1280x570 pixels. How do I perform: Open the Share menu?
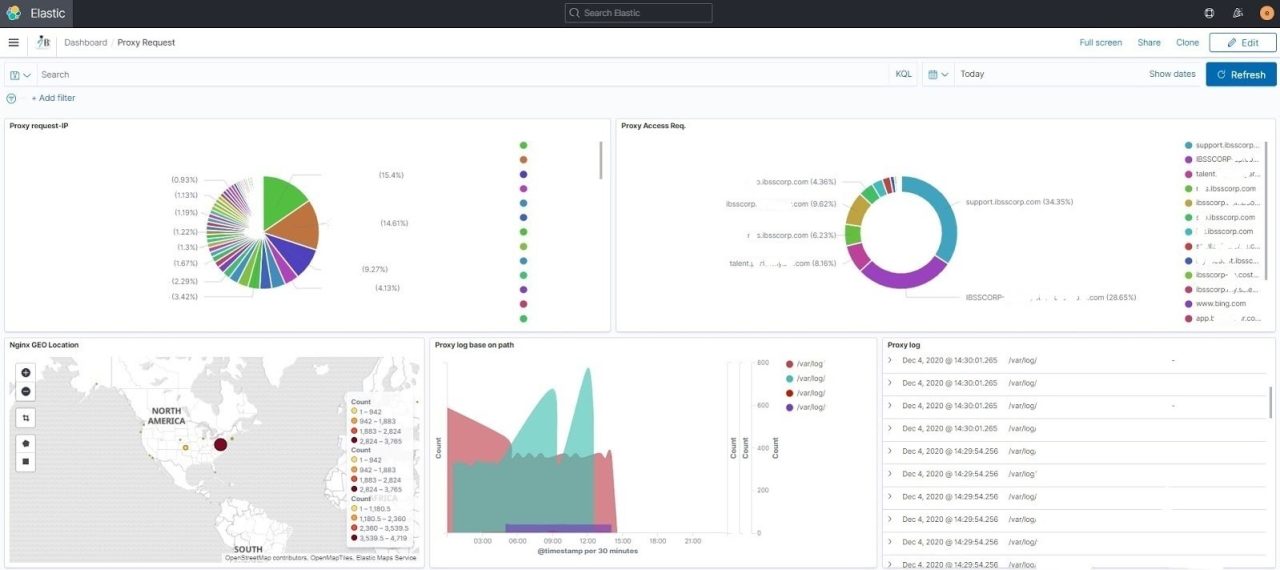click(1149, 42)
